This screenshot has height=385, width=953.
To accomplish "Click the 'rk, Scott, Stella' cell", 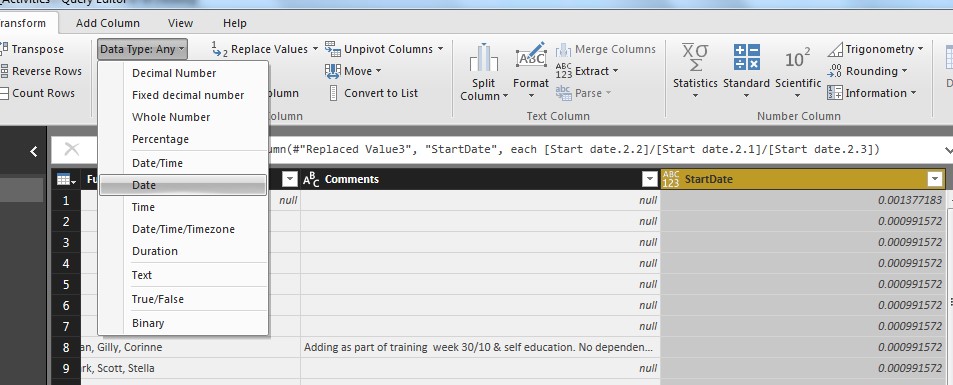I will [190, 368].
